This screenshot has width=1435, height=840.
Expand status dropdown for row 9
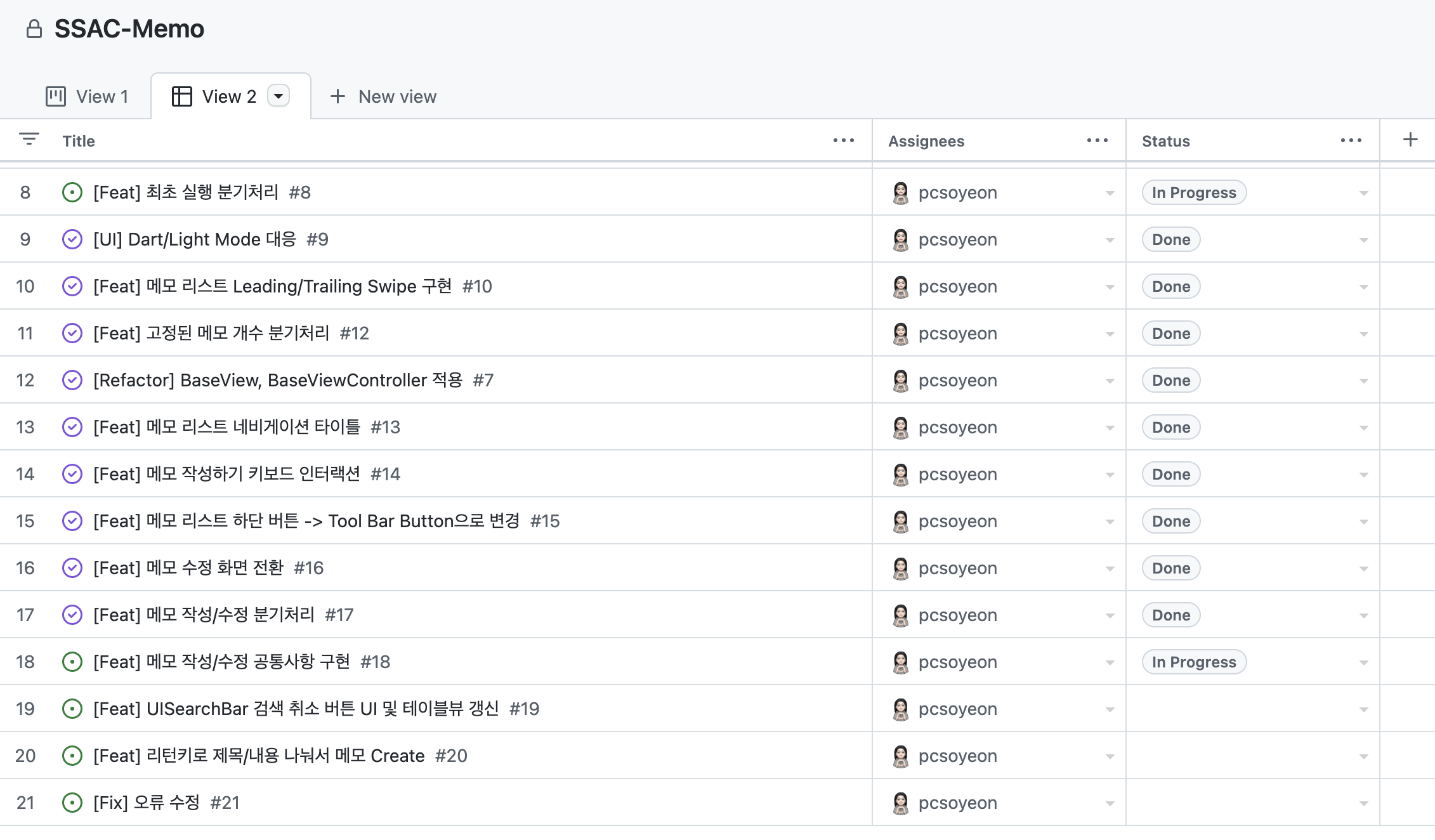tap(1363, 240)
